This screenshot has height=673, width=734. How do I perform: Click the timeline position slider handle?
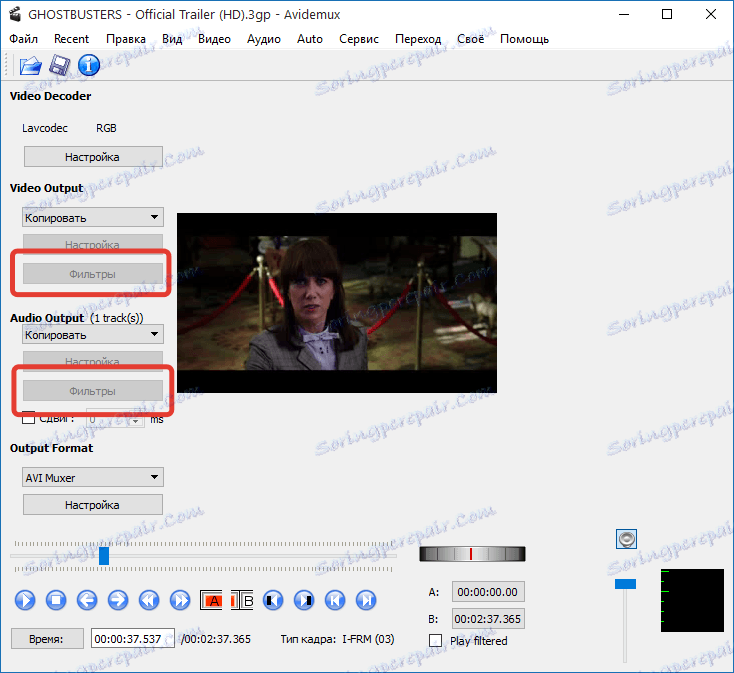tap(104, 556)
